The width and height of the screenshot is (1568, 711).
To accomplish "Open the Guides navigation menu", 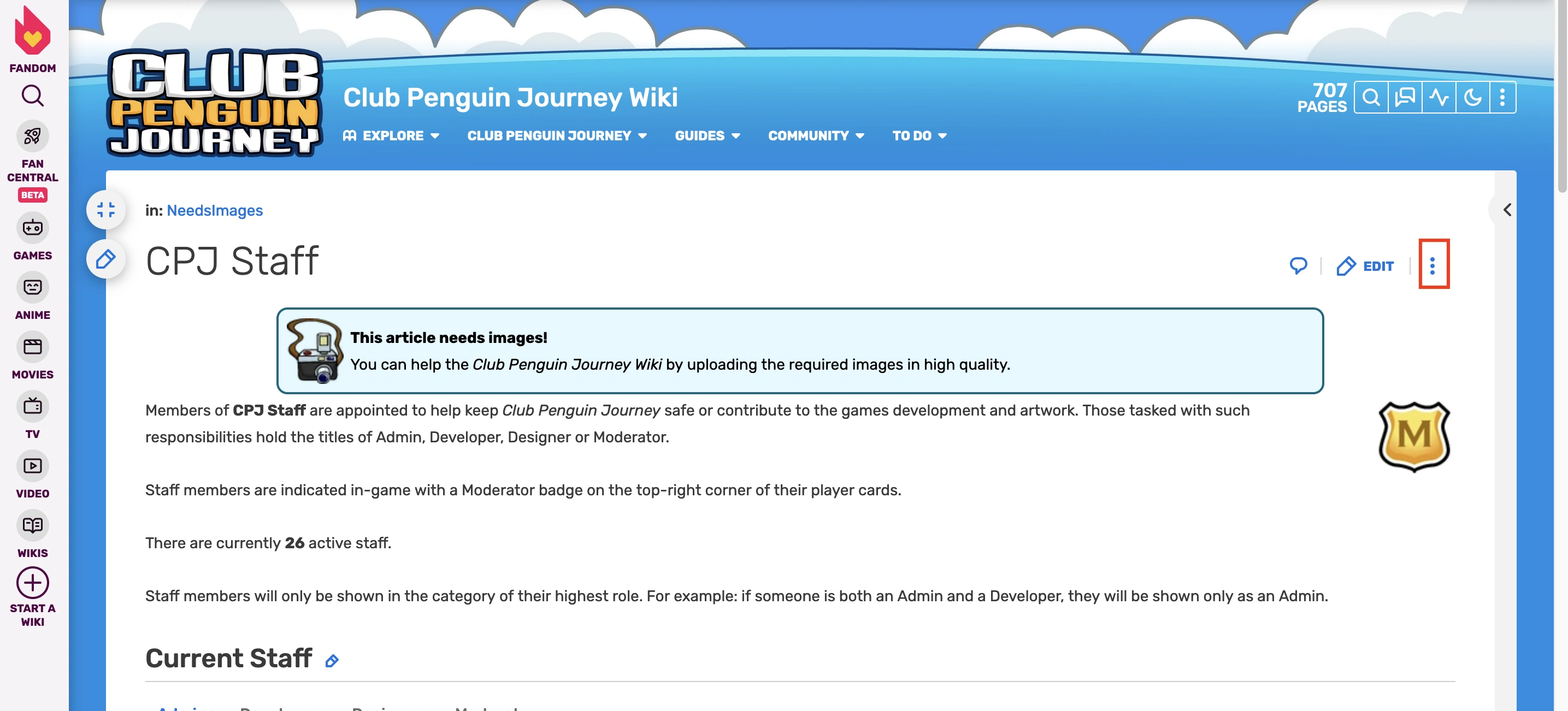I will [707, 135].
